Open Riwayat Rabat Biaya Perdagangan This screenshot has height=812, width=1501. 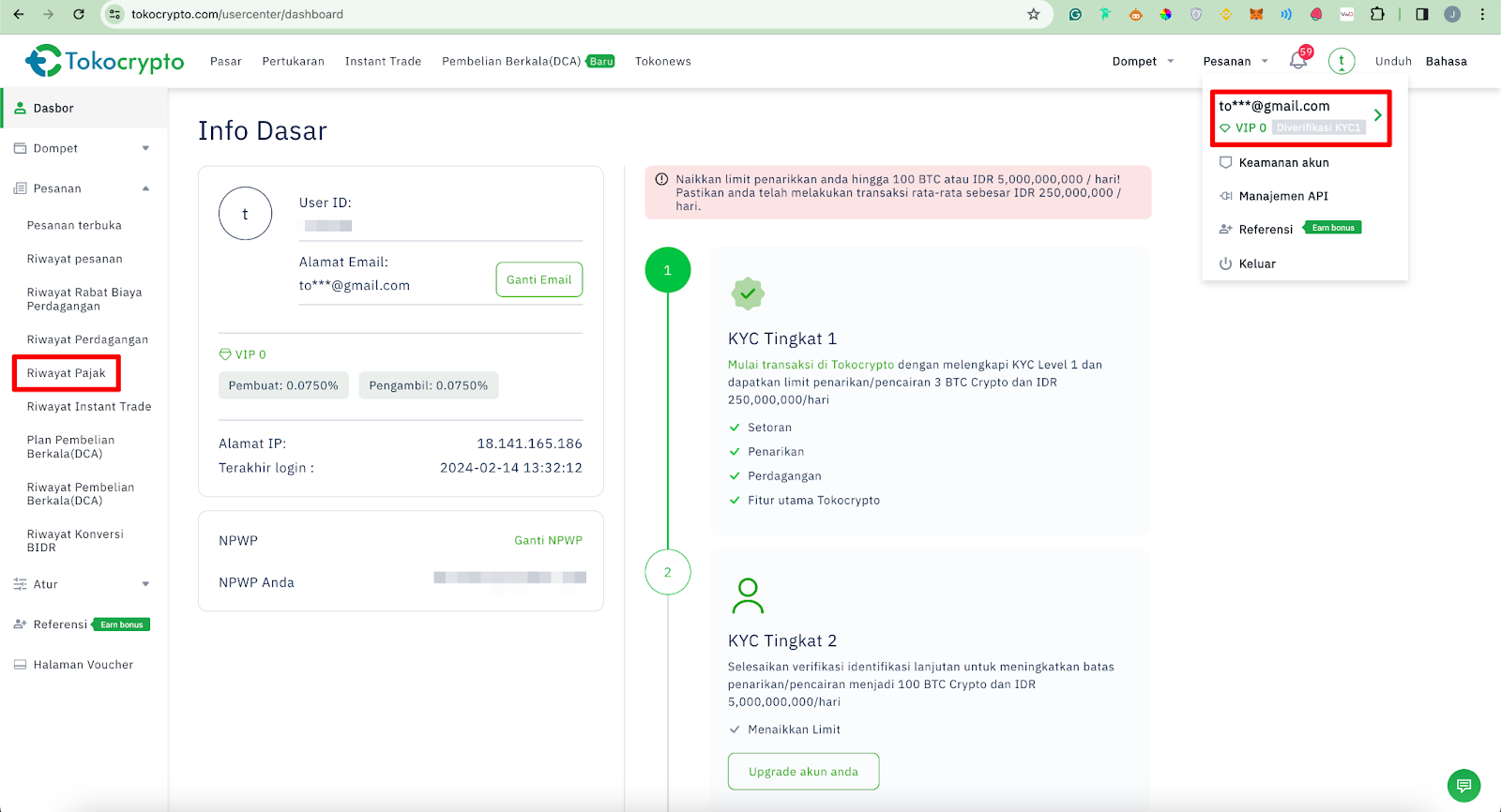(84, 299)
